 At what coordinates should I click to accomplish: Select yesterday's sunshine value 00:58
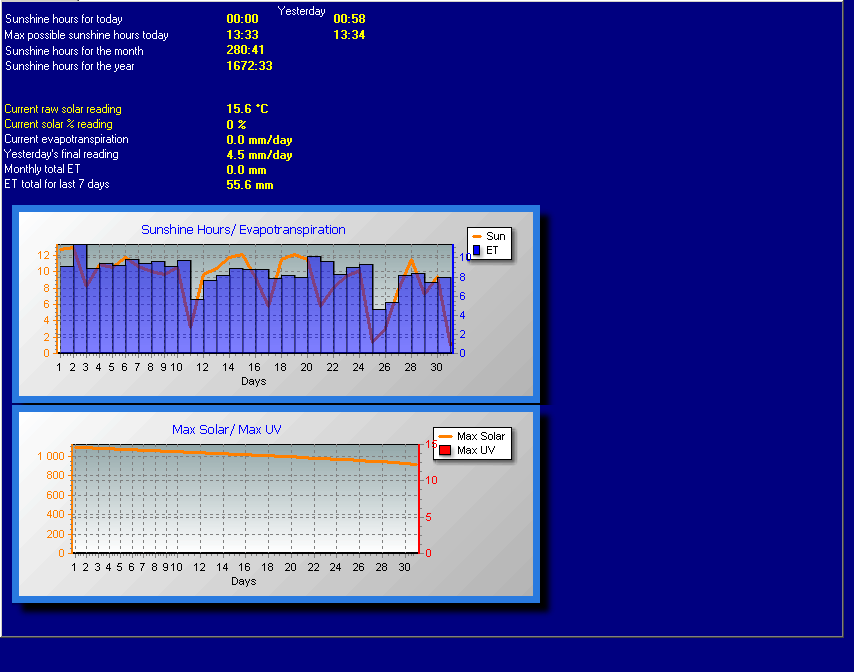coord(349,19)
